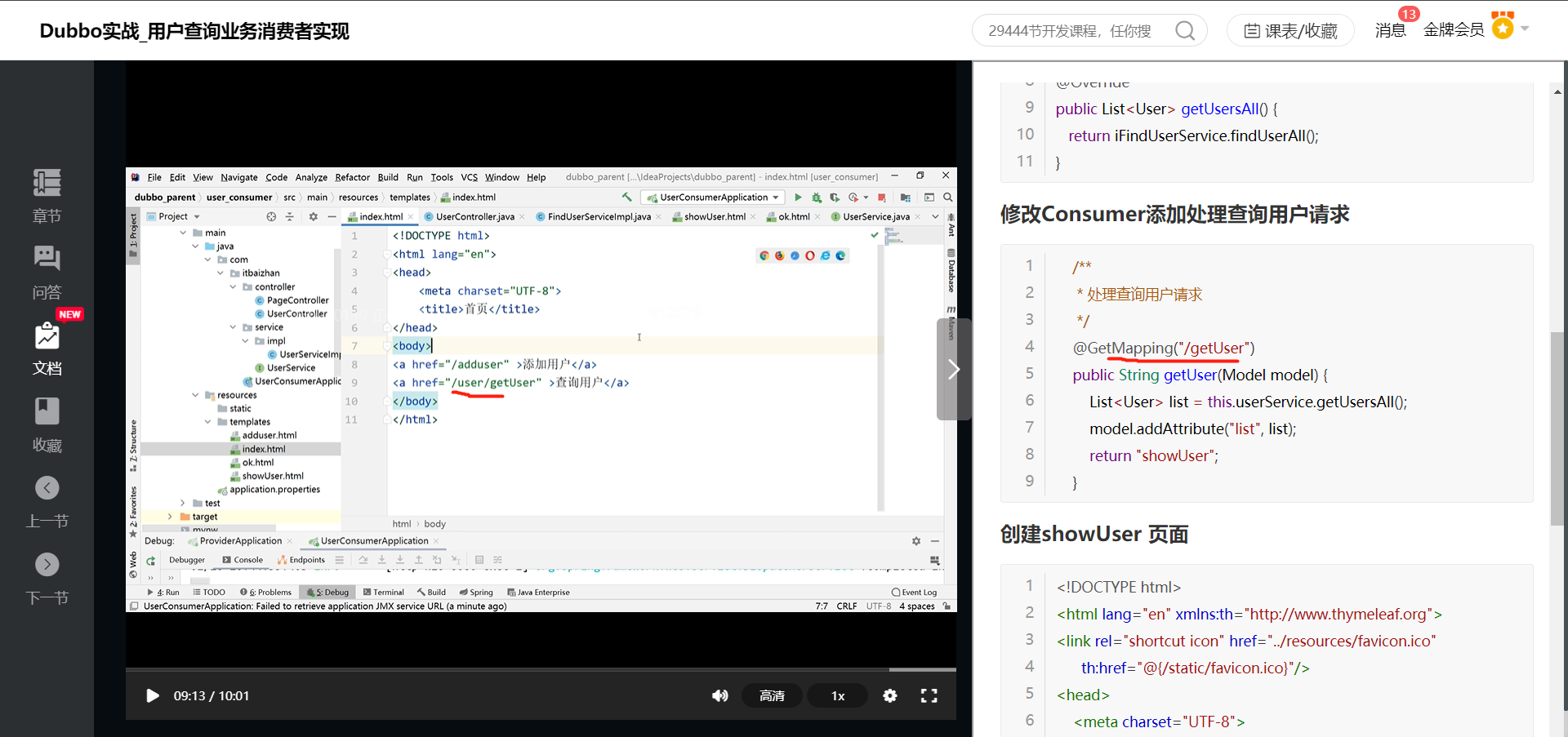Open the 问答 Q&A sidebar icon
The height and width of the screenshot is (737, 1568).
[x=47, y=273]
